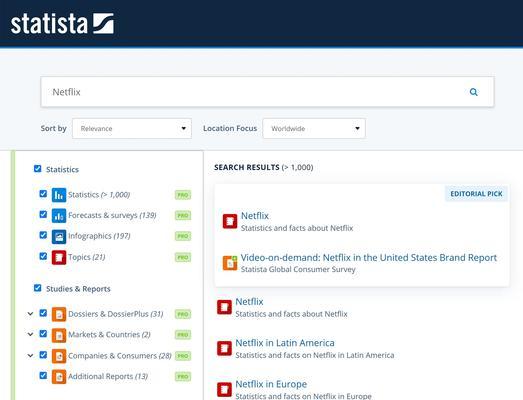Click PRO badge on Topics row
The image size is (523, 400).
tap(183, 257)
